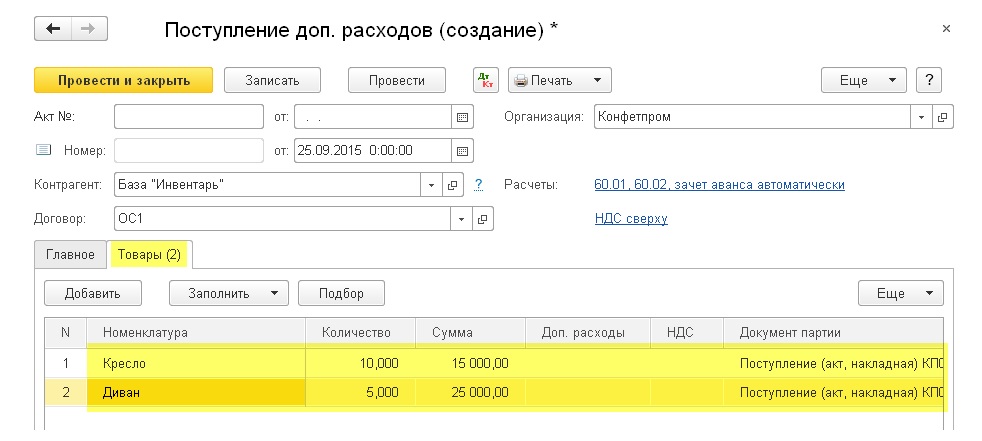
Task: Click the Записать button
Action: pos(272,80)
